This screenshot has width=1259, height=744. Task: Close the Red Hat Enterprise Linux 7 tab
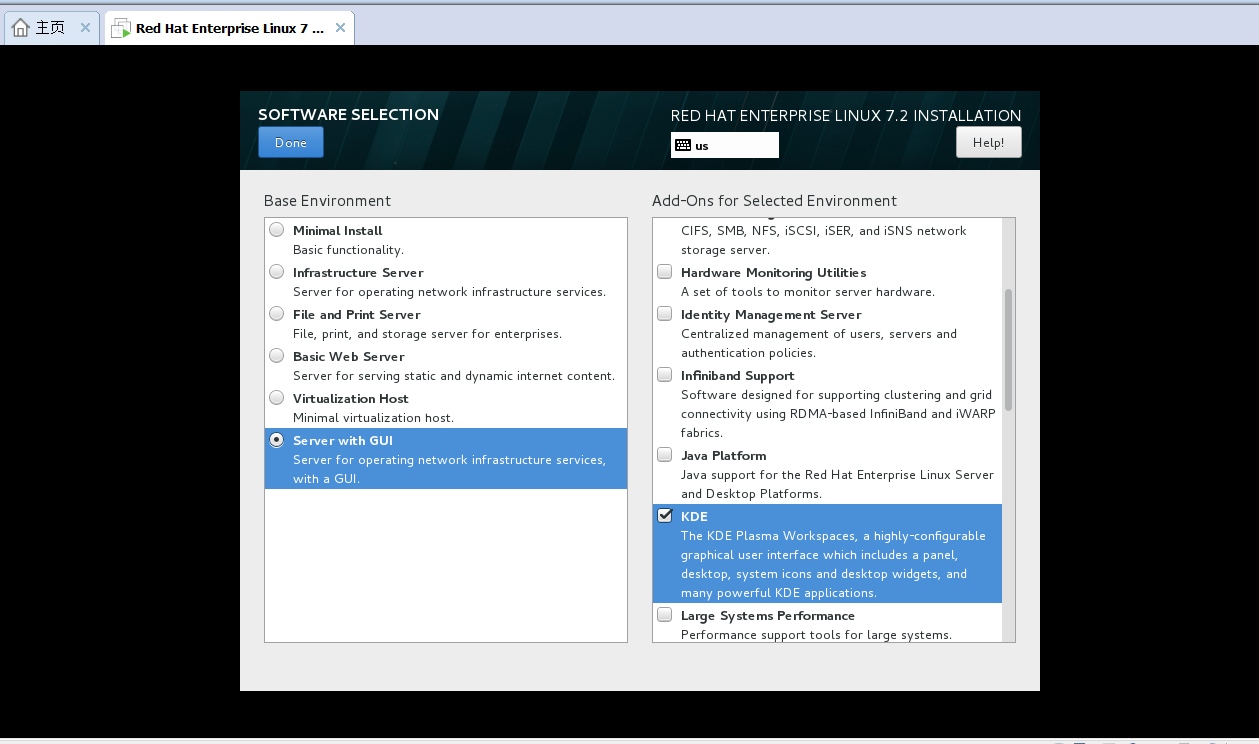[340, 28]
